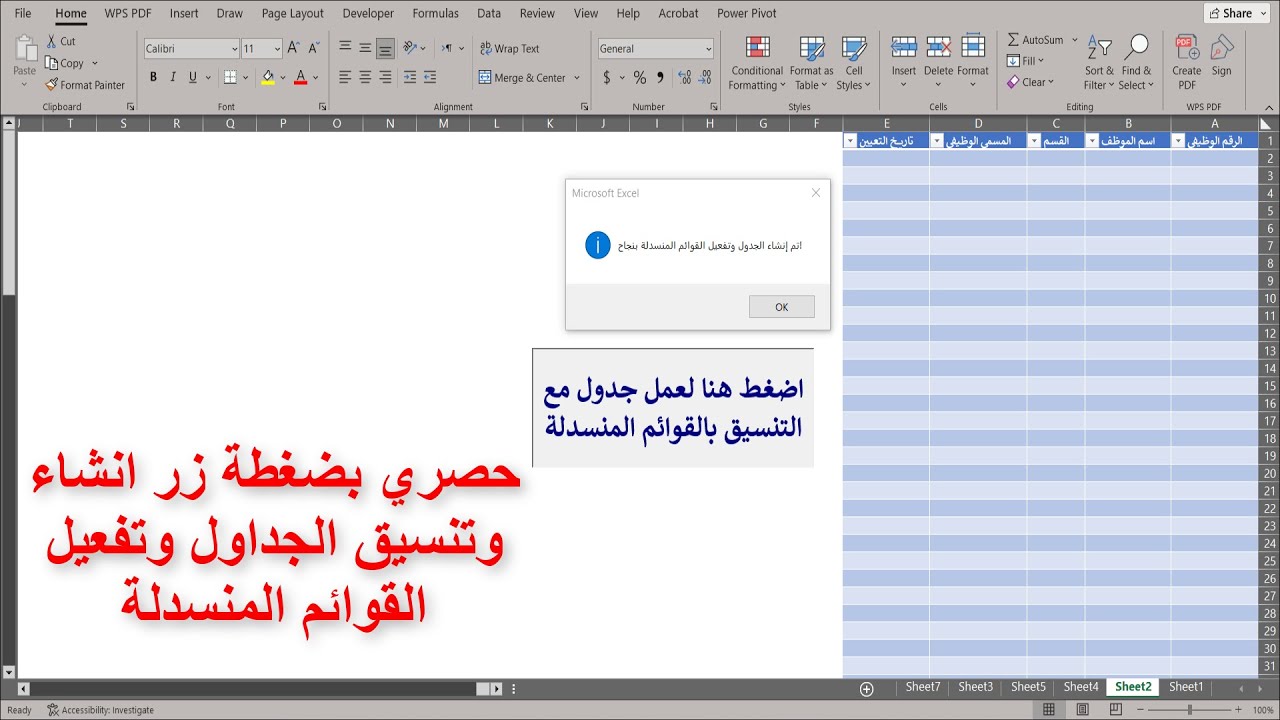Click the Insert cells icon
The image size is (1280, 720).
[x=904, y=47]
